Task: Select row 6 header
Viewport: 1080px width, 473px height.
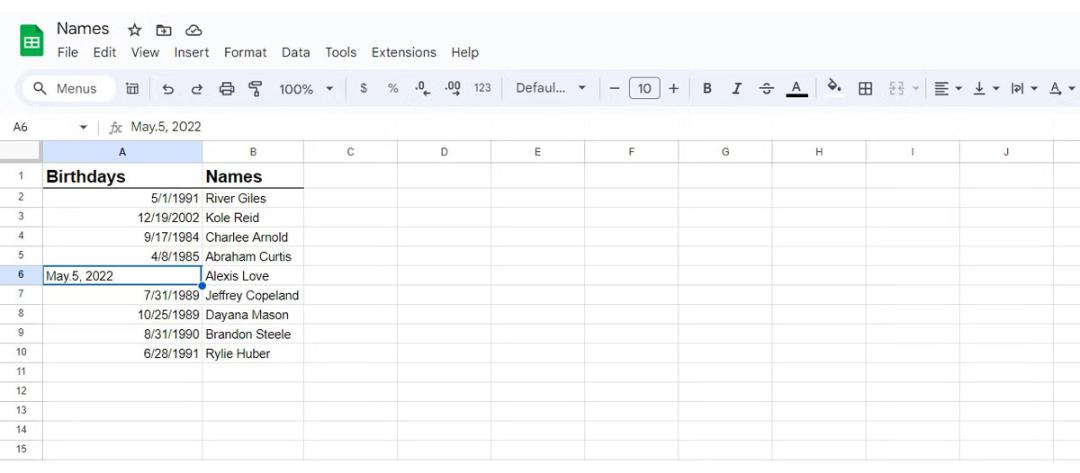Action: coord(21,275)
